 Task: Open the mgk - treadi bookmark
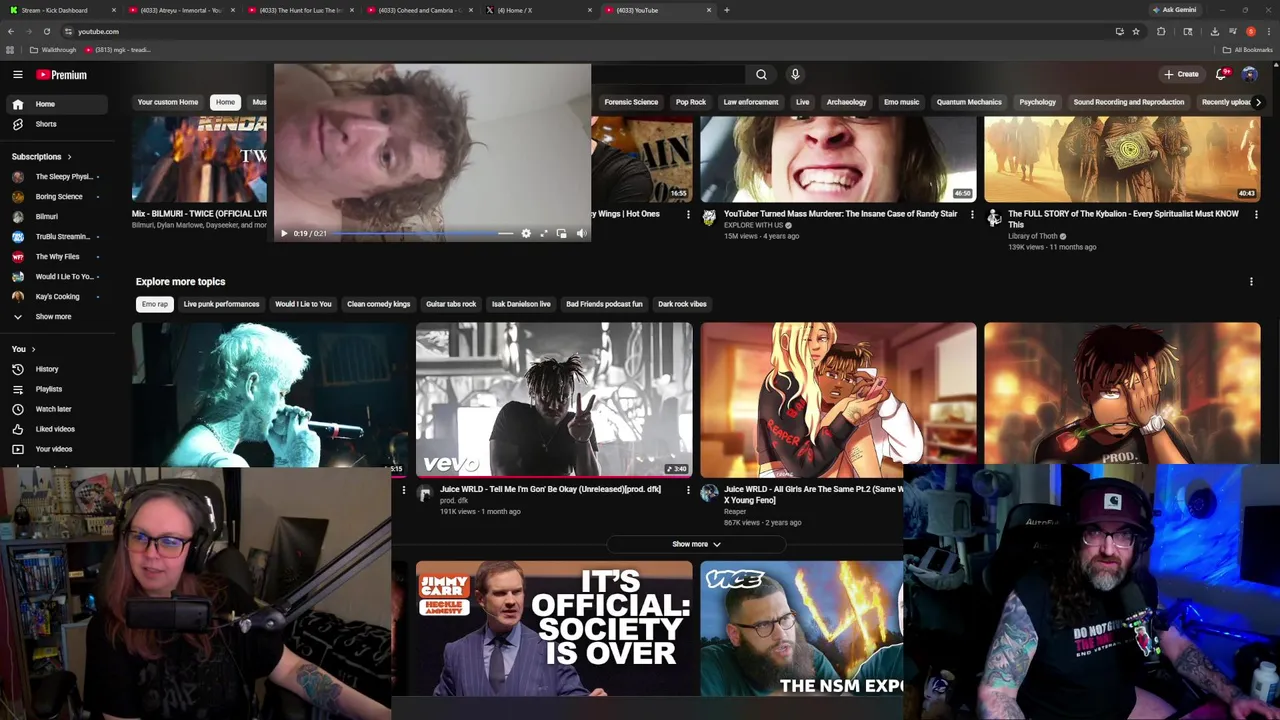click(117, 49)
